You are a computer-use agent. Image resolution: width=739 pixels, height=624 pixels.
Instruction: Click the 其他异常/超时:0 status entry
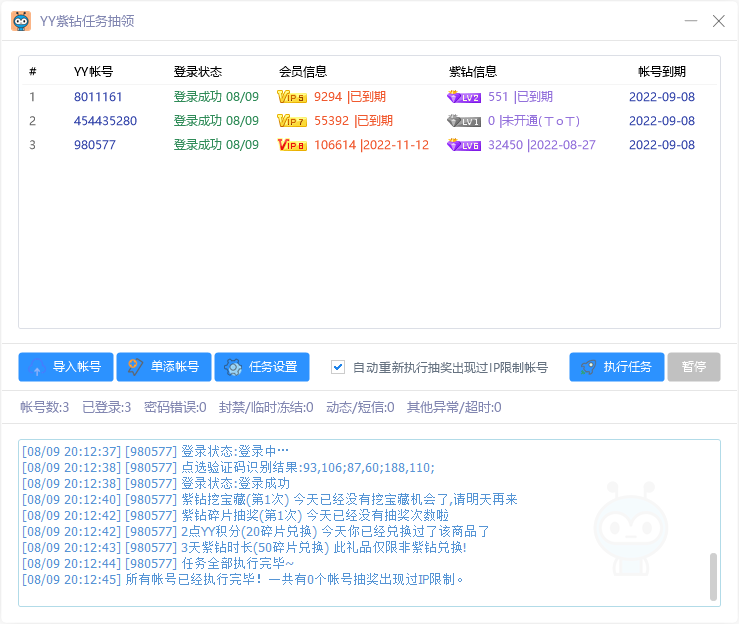(454, 407)
